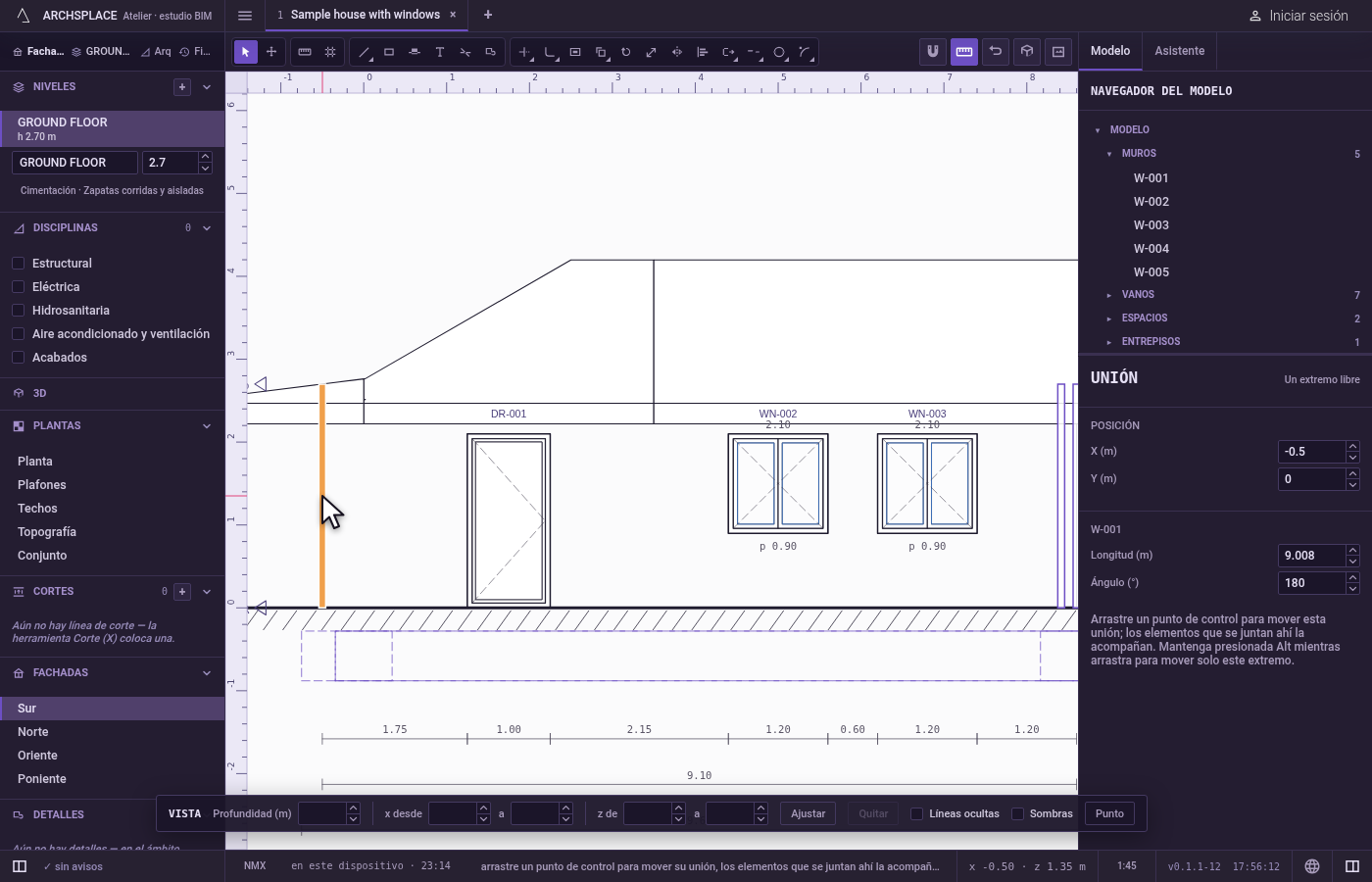Choose the pan/move crosshair tool
Viewport: 1372px width, 882px height.
click(x=271, y=52)
